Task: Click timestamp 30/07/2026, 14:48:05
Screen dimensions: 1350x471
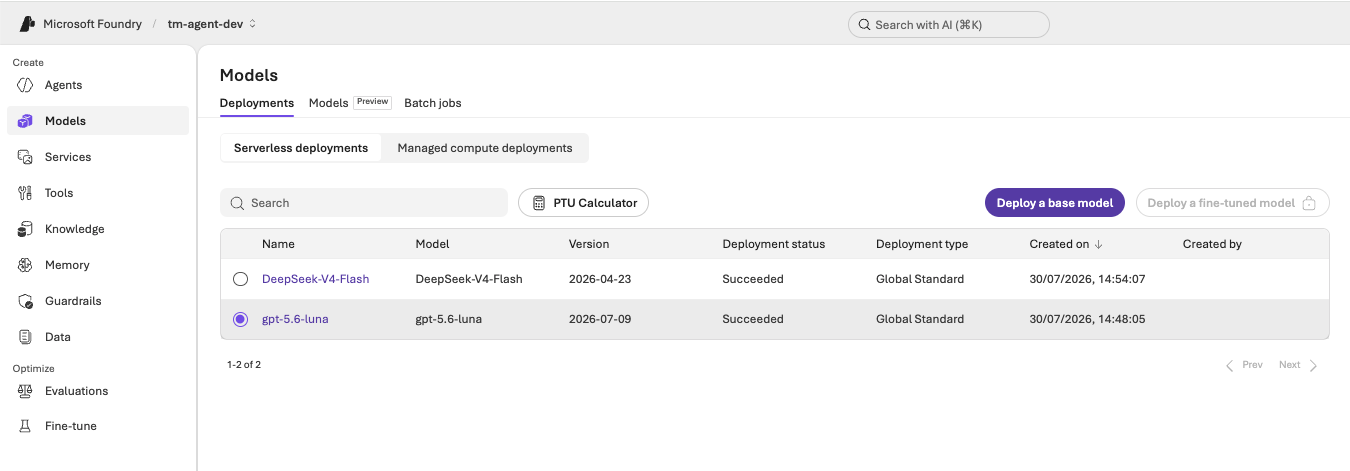Action: click(1087, 319)
